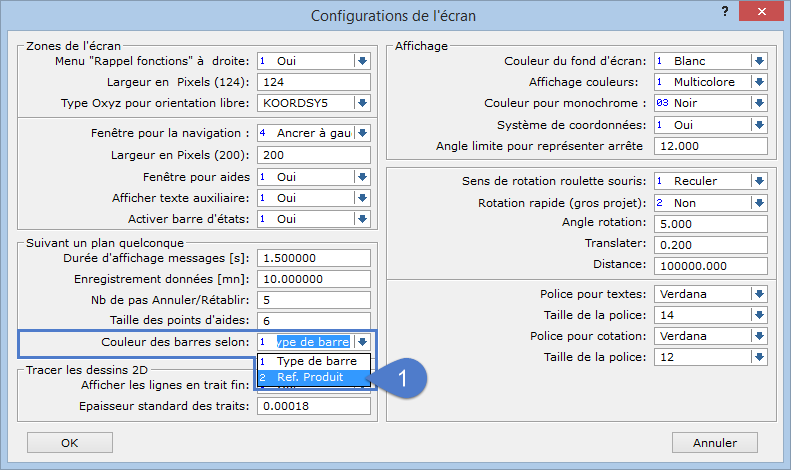Open Police pour textes font dropdown
Viewport: 791px width, 470px height.
[x=758, y=294]
